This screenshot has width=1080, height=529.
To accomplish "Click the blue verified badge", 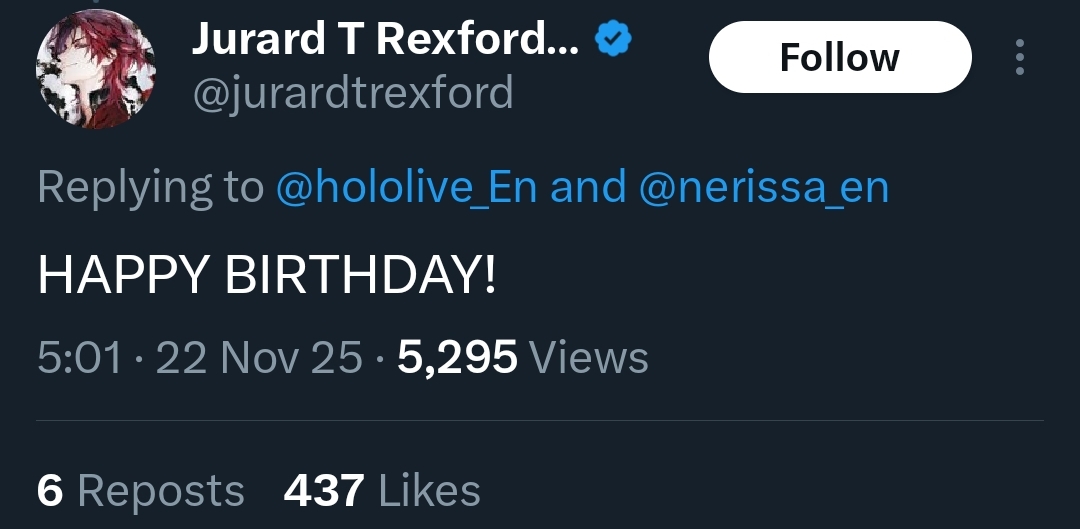I will pos(612,40).
